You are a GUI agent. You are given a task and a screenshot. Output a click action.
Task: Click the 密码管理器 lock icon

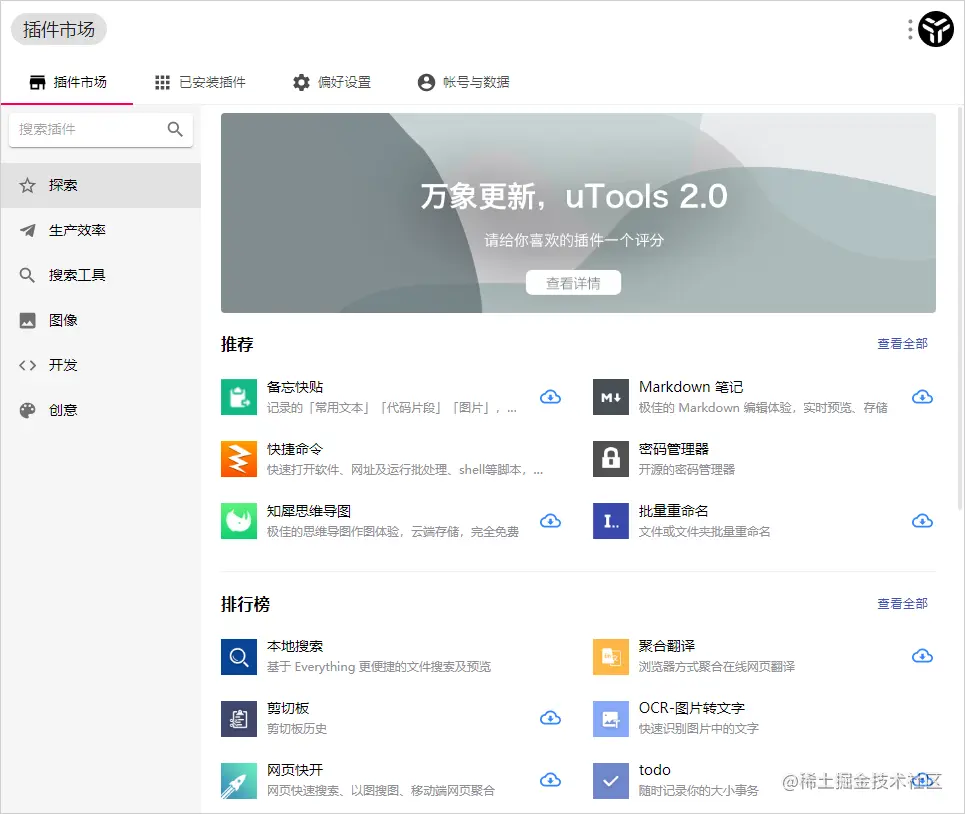[611, 459]
